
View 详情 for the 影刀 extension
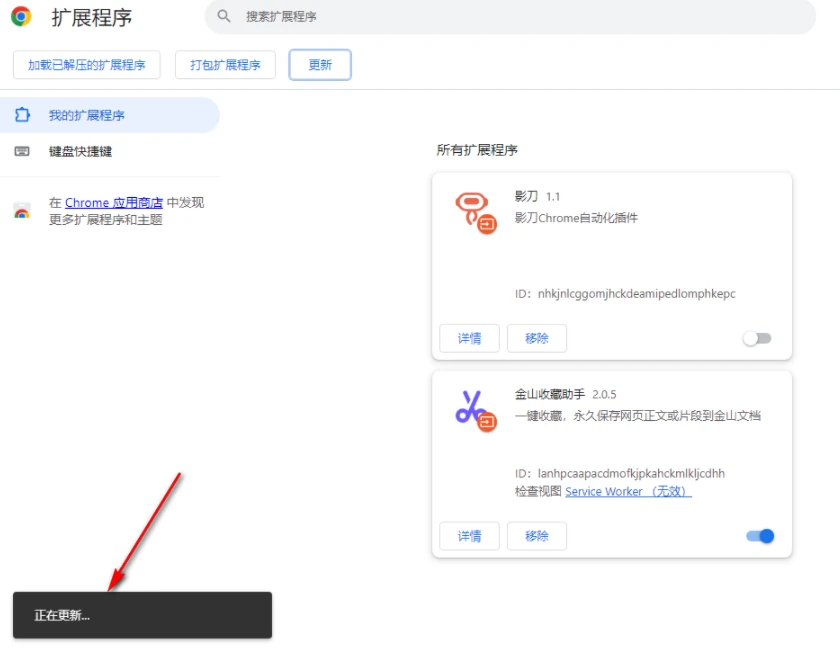pyautogui.click(x=469, y=338)
